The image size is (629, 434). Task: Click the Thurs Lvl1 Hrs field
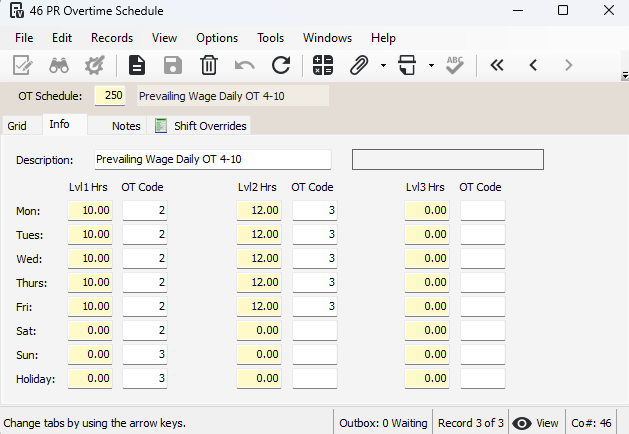[90, 282]
